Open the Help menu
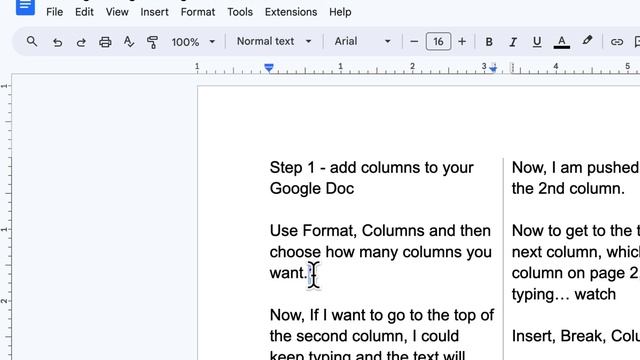Viewport: 640px width, 360px height. [340, 12]
